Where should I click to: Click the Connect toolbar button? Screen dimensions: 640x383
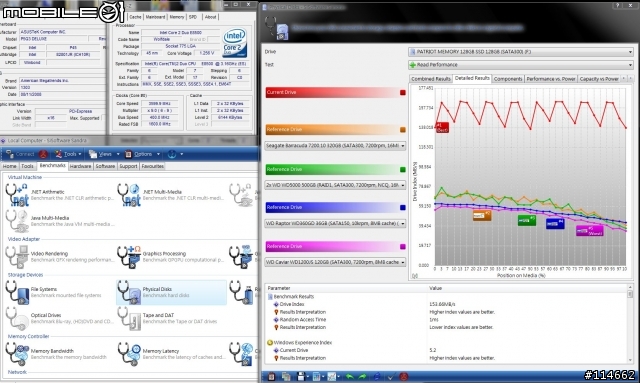[x=20, y=154]
